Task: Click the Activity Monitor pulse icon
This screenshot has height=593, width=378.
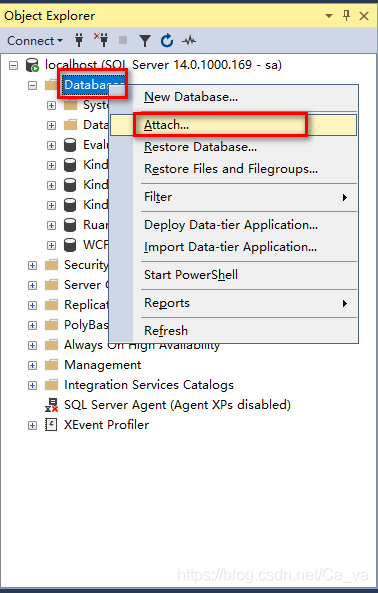Action: coord(189,40)
